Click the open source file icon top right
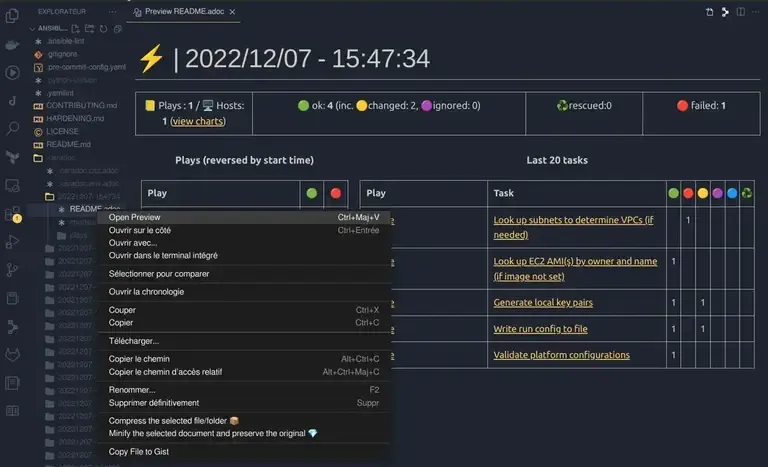 tap(709, 12)
